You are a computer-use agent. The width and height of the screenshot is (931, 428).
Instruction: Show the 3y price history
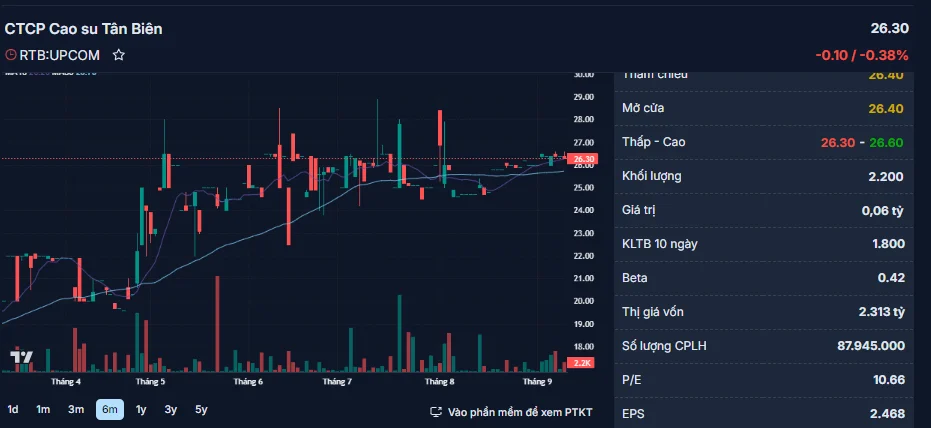point(171,409)
